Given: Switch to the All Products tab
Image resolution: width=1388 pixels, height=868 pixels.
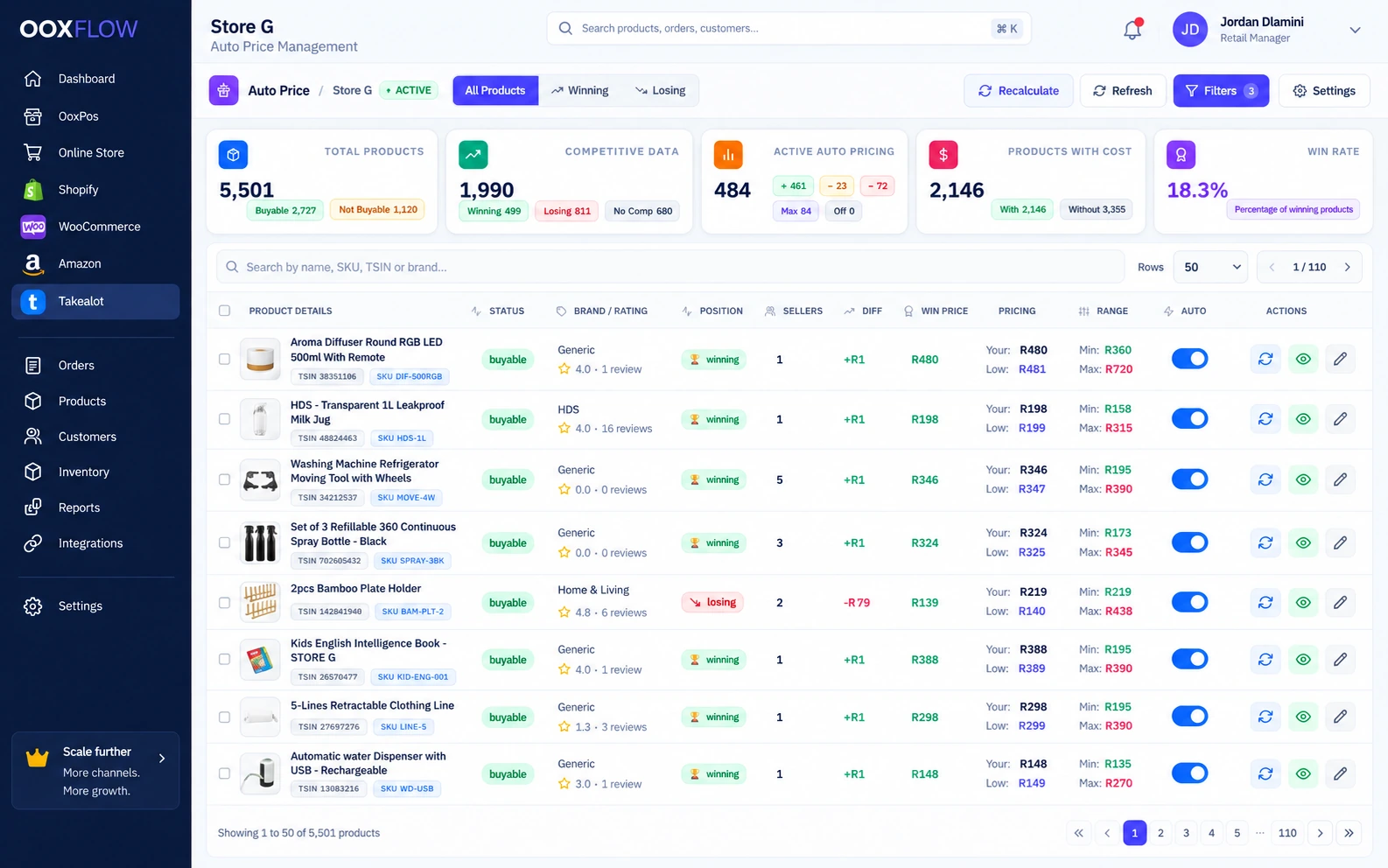Looking at the screenshot, I should coord(495,90).
